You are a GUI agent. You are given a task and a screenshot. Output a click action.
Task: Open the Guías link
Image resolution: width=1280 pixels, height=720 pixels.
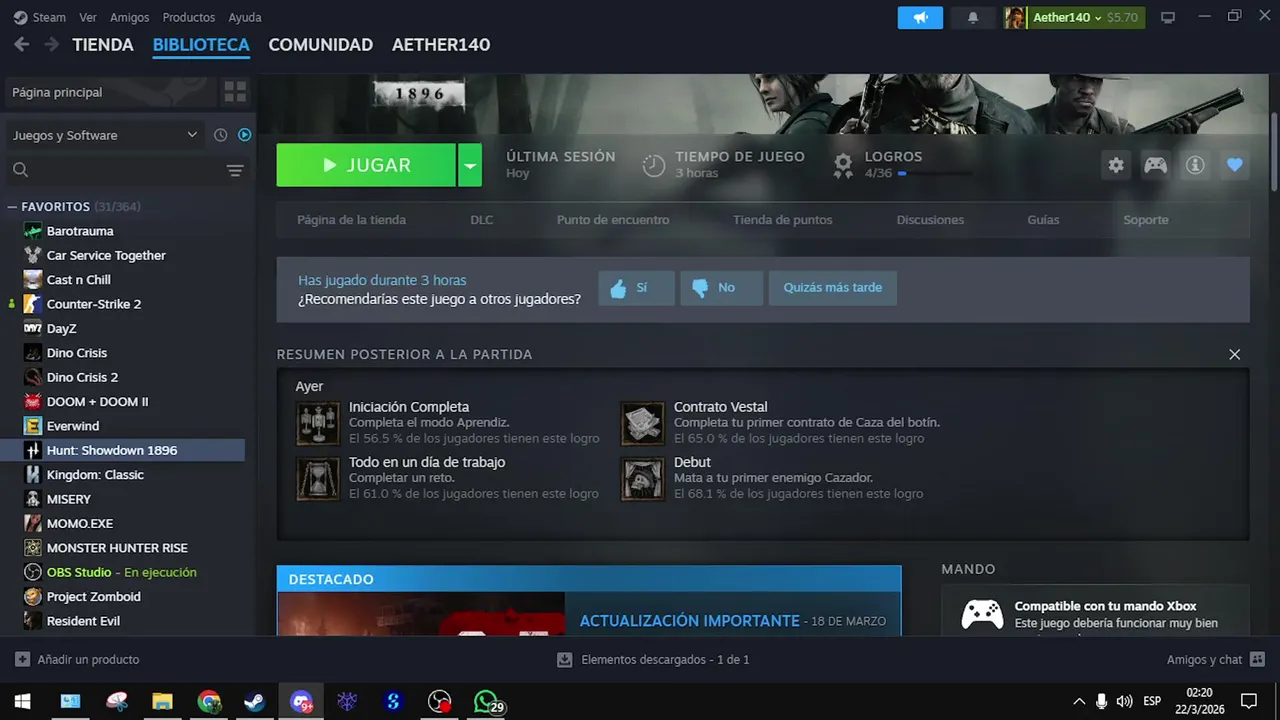(1043, 220)
